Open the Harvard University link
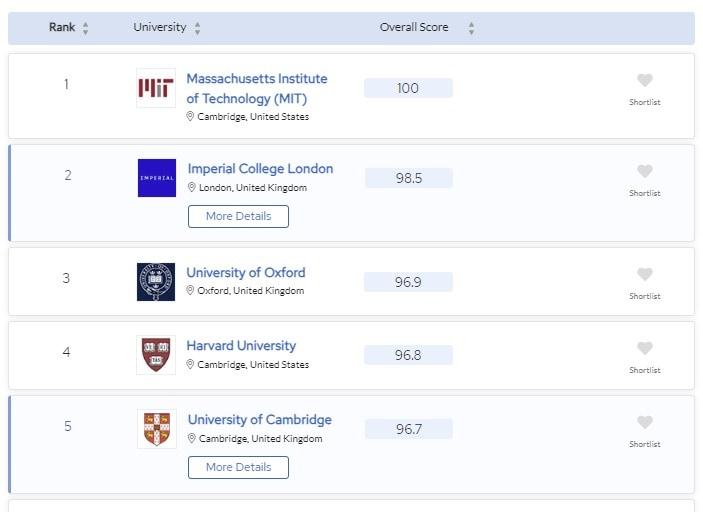Screen dimensions: 703x512 pyautogui.click(x=241, y=346)
